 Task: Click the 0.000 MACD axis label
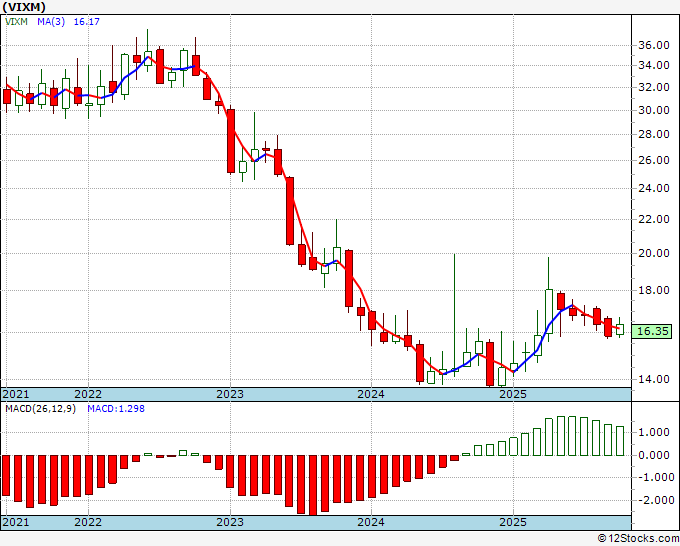pyautogui.click(x=653, y=455)
